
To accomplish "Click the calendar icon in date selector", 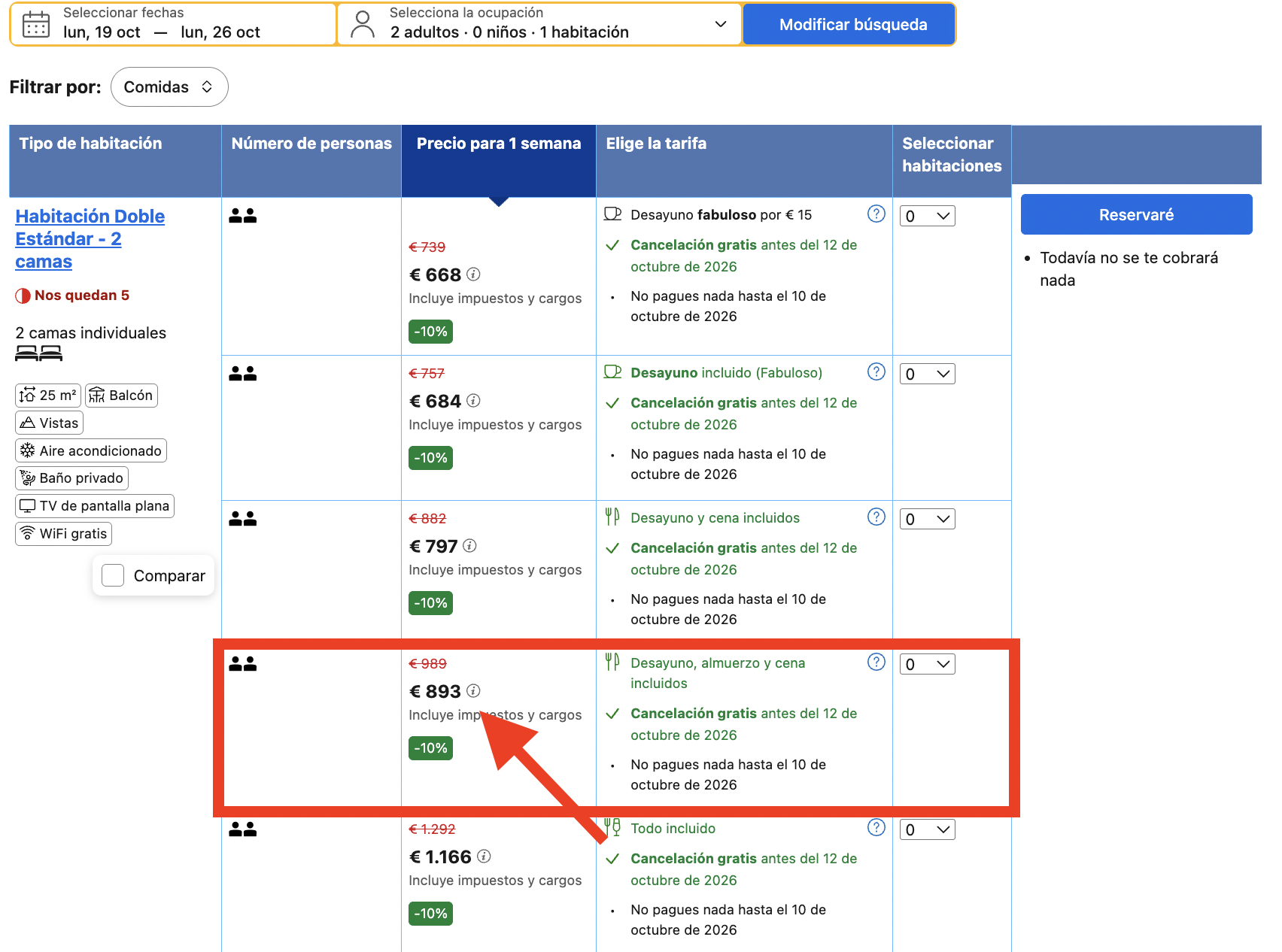I will coord(36,24).
